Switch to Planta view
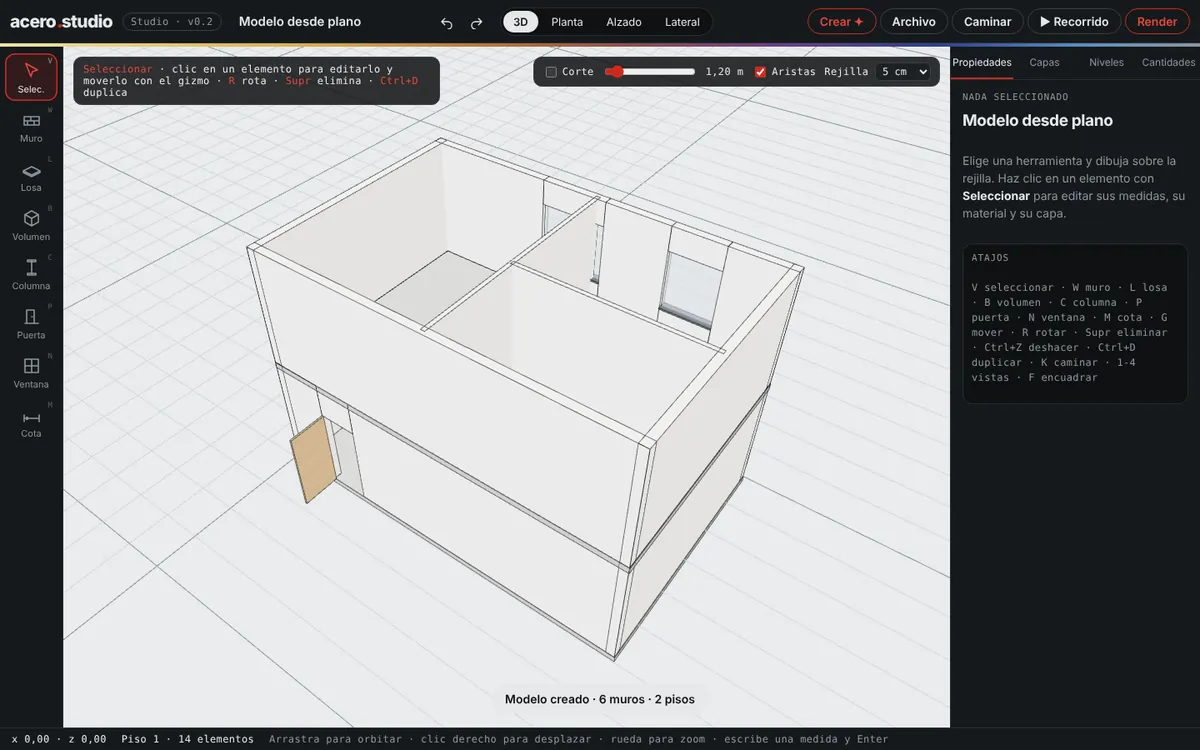 pyautogui.click(x=567, y=22)
